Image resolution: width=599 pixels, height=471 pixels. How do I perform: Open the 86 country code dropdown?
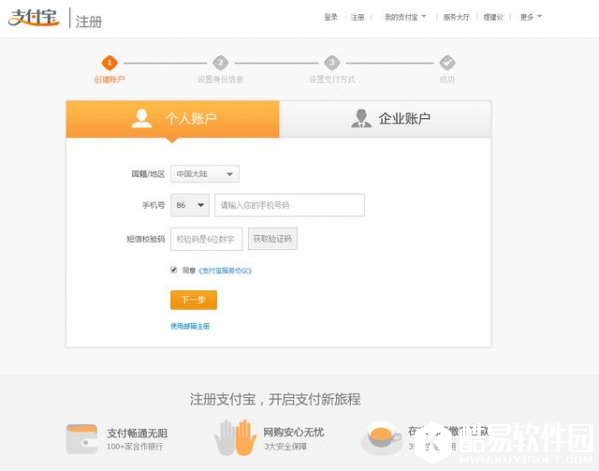pos(190,205)
